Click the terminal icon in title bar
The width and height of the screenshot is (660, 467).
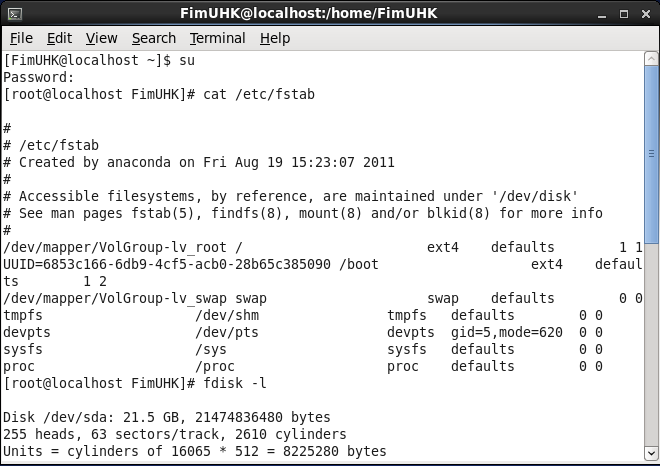15,14
